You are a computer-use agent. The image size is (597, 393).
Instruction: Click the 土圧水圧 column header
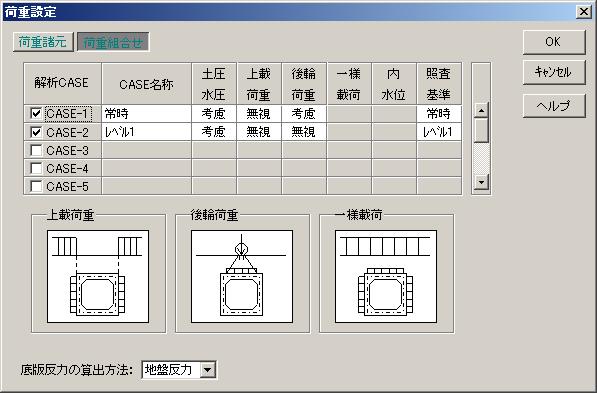coord(214,84)
